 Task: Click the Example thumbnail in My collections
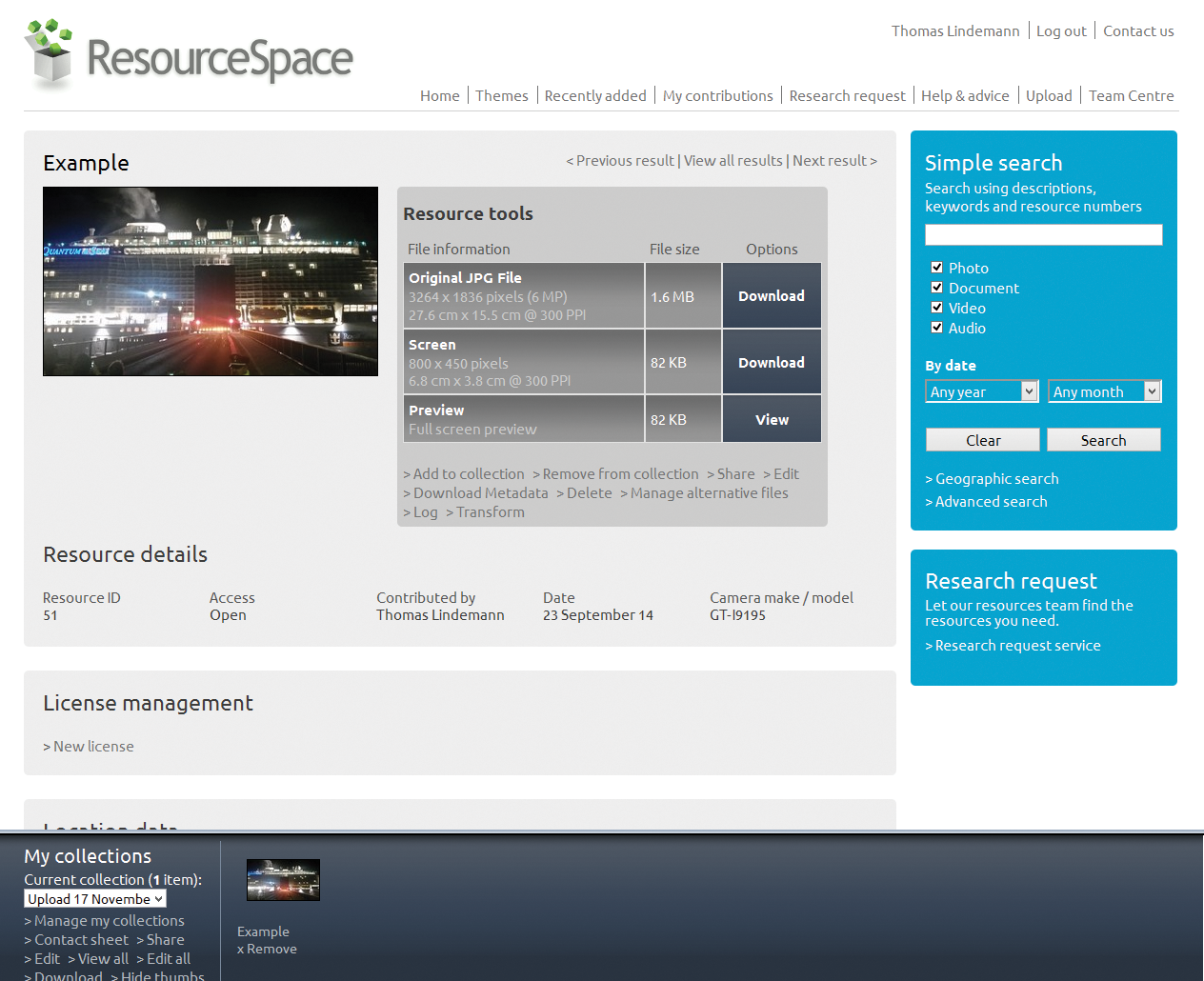pyautogui.click(x=283, y=879)
